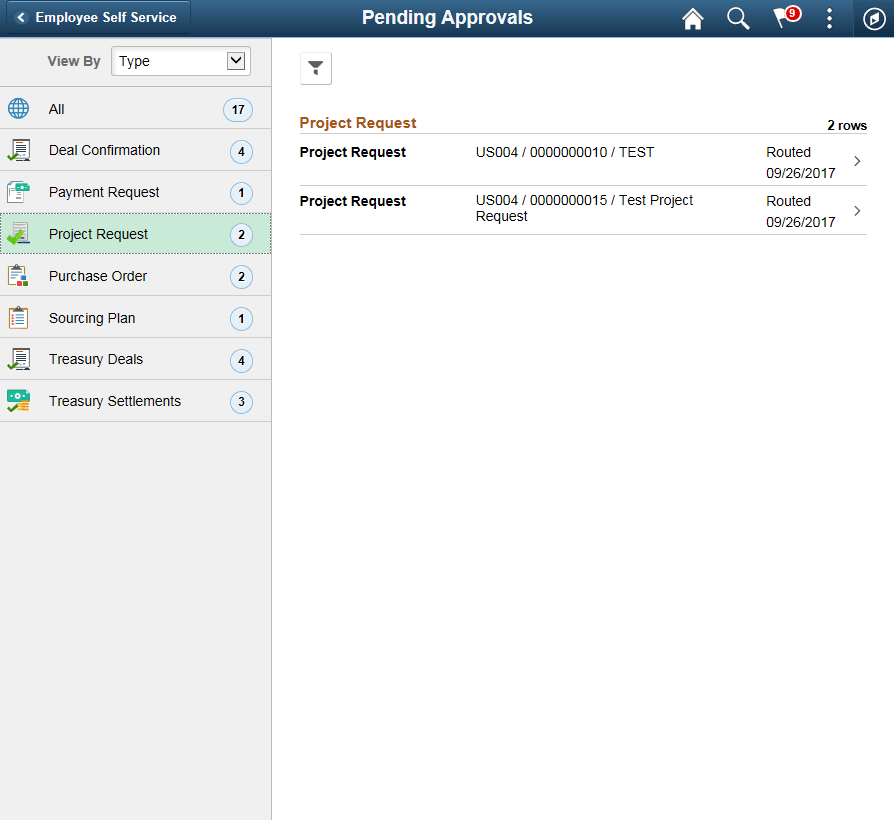The width and height of the screenshot is (894, 820).
Task: Expand the Test Project Request row chevron
Action: (x=857, y=210)
